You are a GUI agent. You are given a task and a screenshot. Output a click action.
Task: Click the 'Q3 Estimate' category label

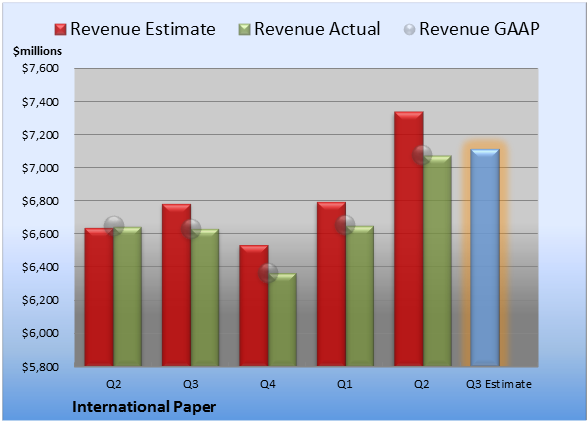[x=499, y=384]
